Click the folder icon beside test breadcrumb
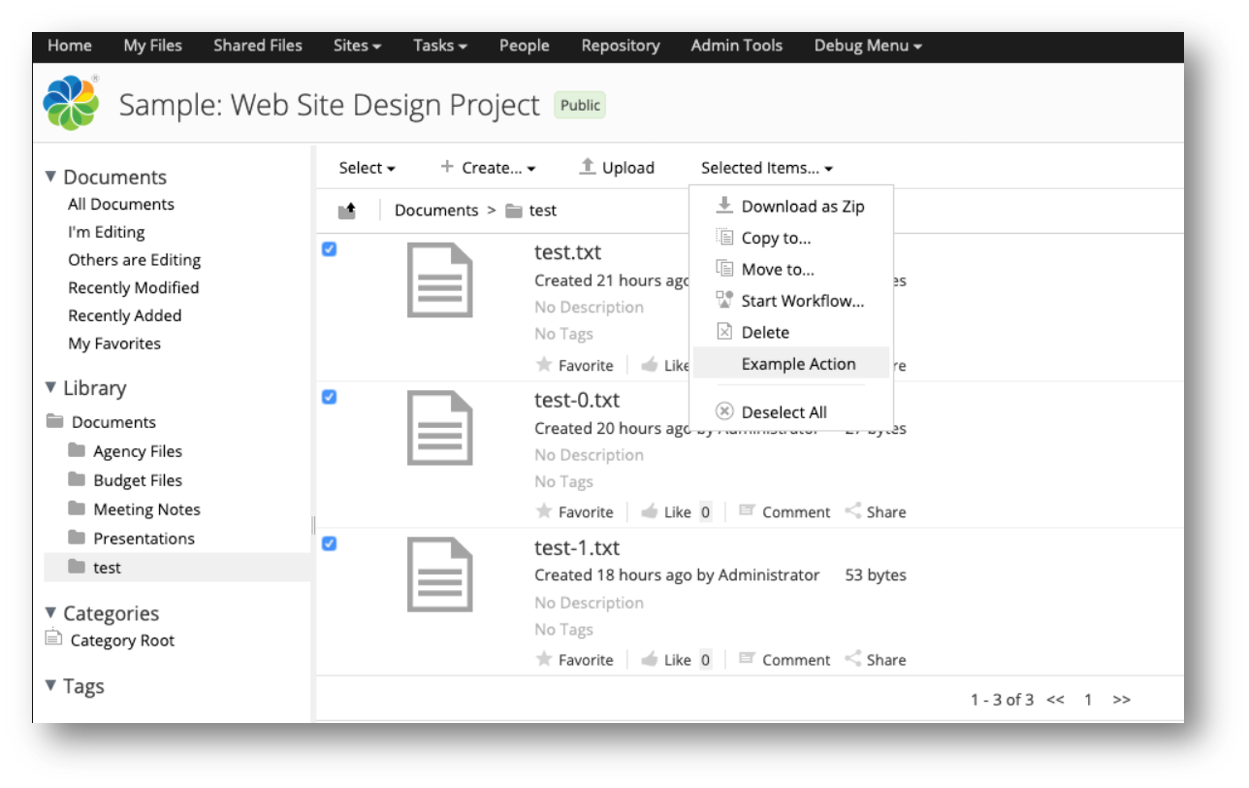Screen dimensions: 1249x788 coord(514,210)
